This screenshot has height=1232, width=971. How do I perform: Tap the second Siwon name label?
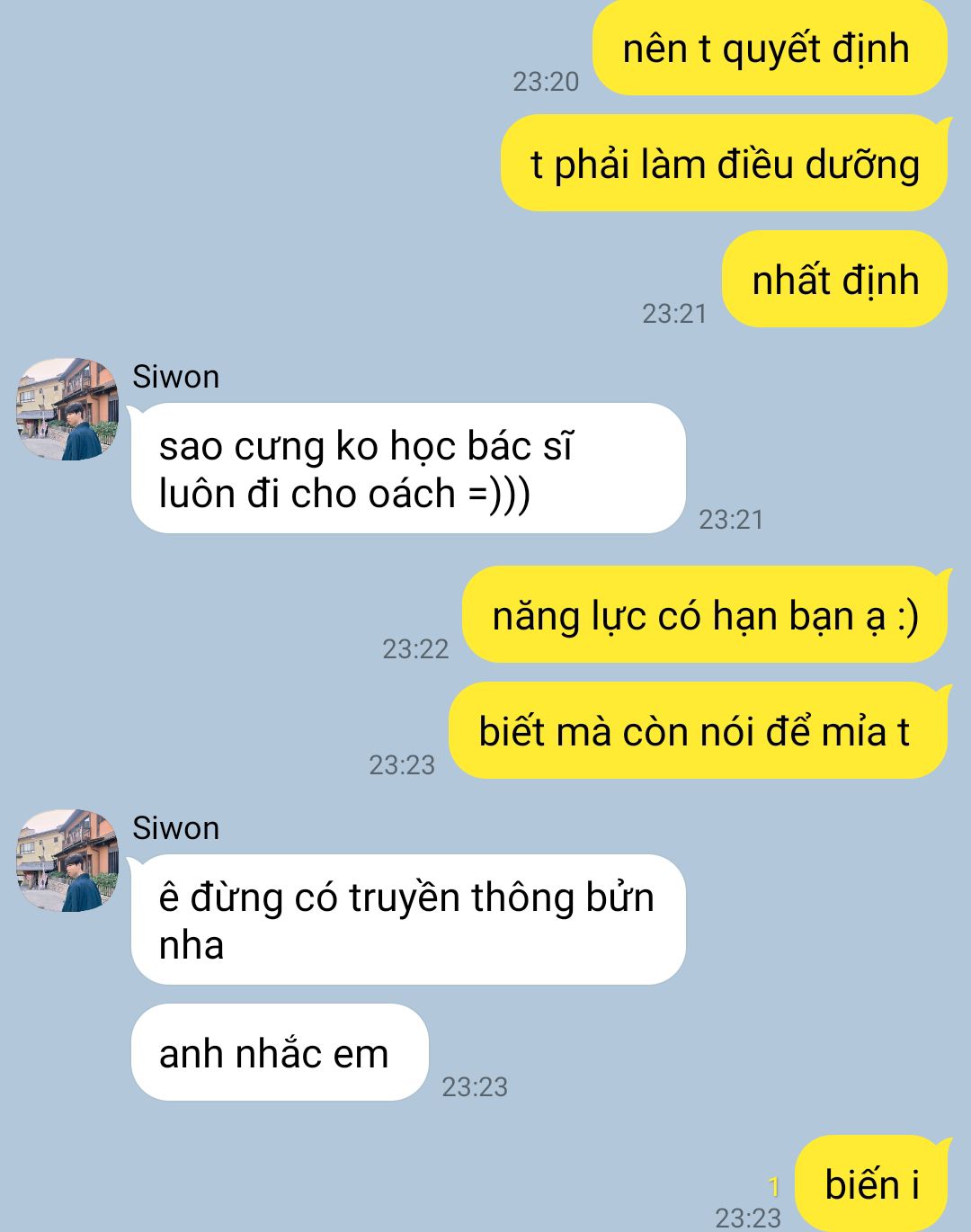coord(175,828)
